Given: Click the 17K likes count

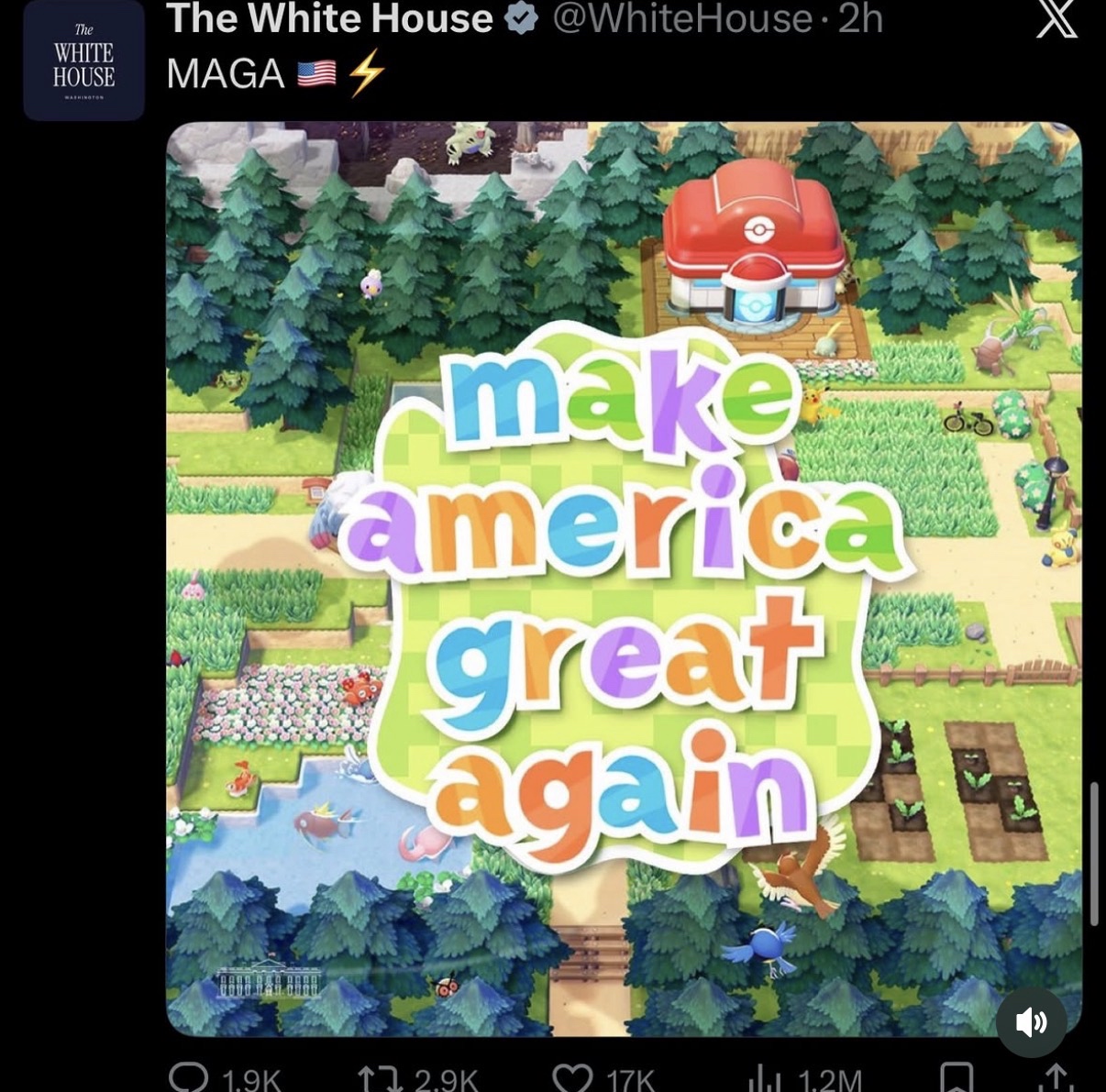Looking at the screenshot, I should coord(631,1080).
